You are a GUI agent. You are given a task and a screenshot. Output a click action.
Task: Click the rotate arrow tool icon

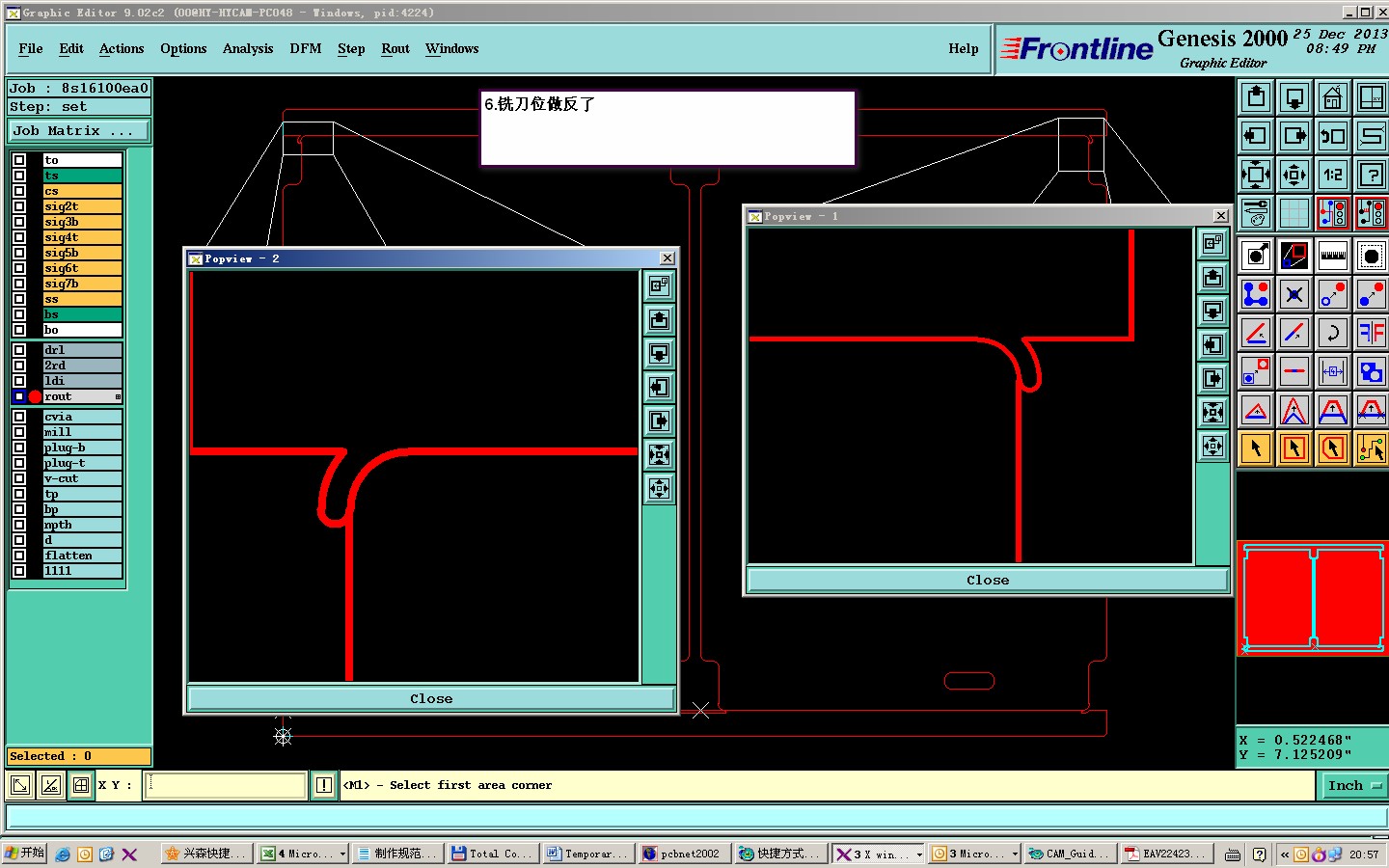[x=1333, y=333]
